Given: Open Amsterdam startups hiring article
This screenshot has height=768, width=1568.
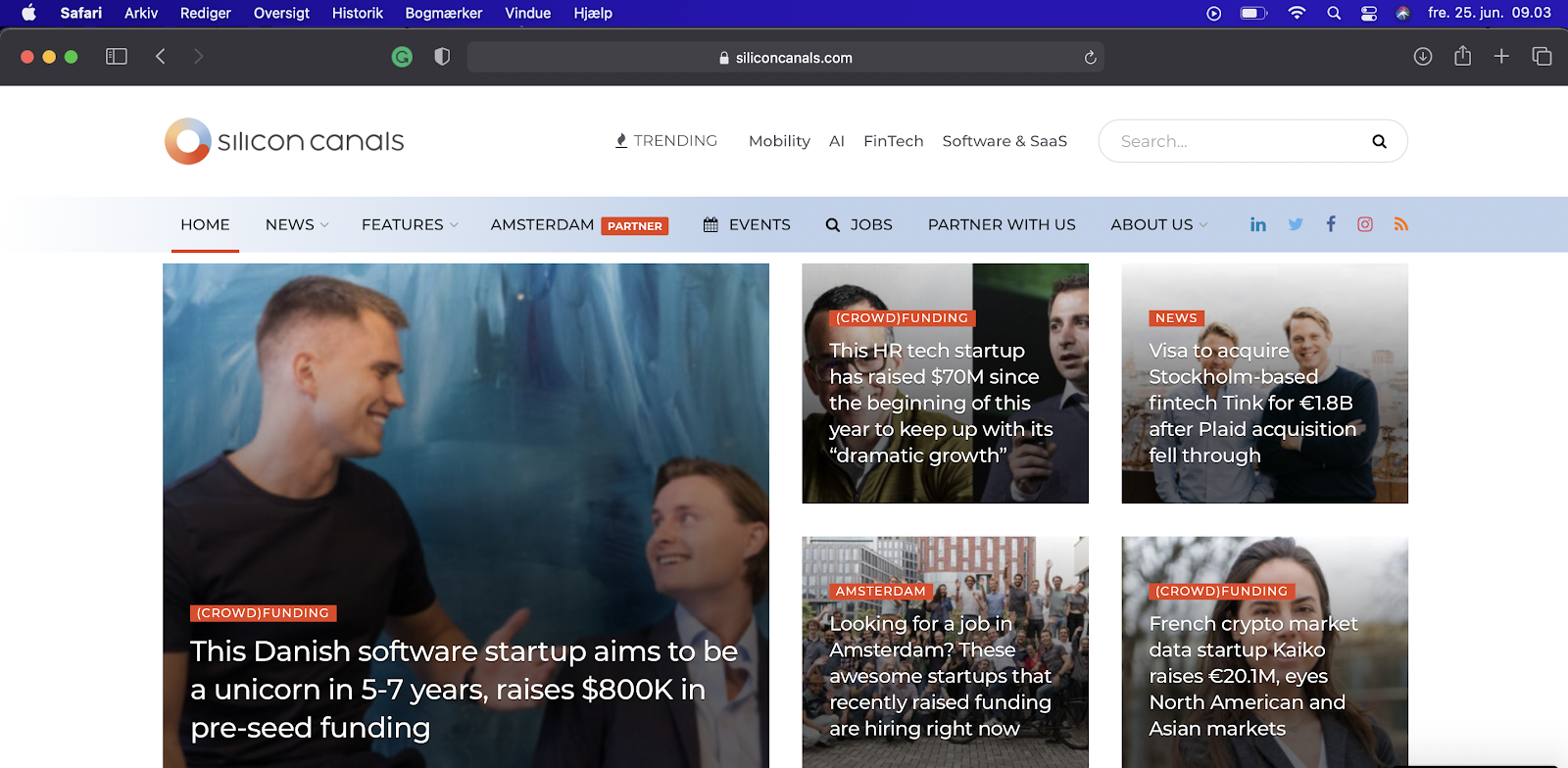Looking at the screenshot, I should pyautogui.click(x=941, y=676).
